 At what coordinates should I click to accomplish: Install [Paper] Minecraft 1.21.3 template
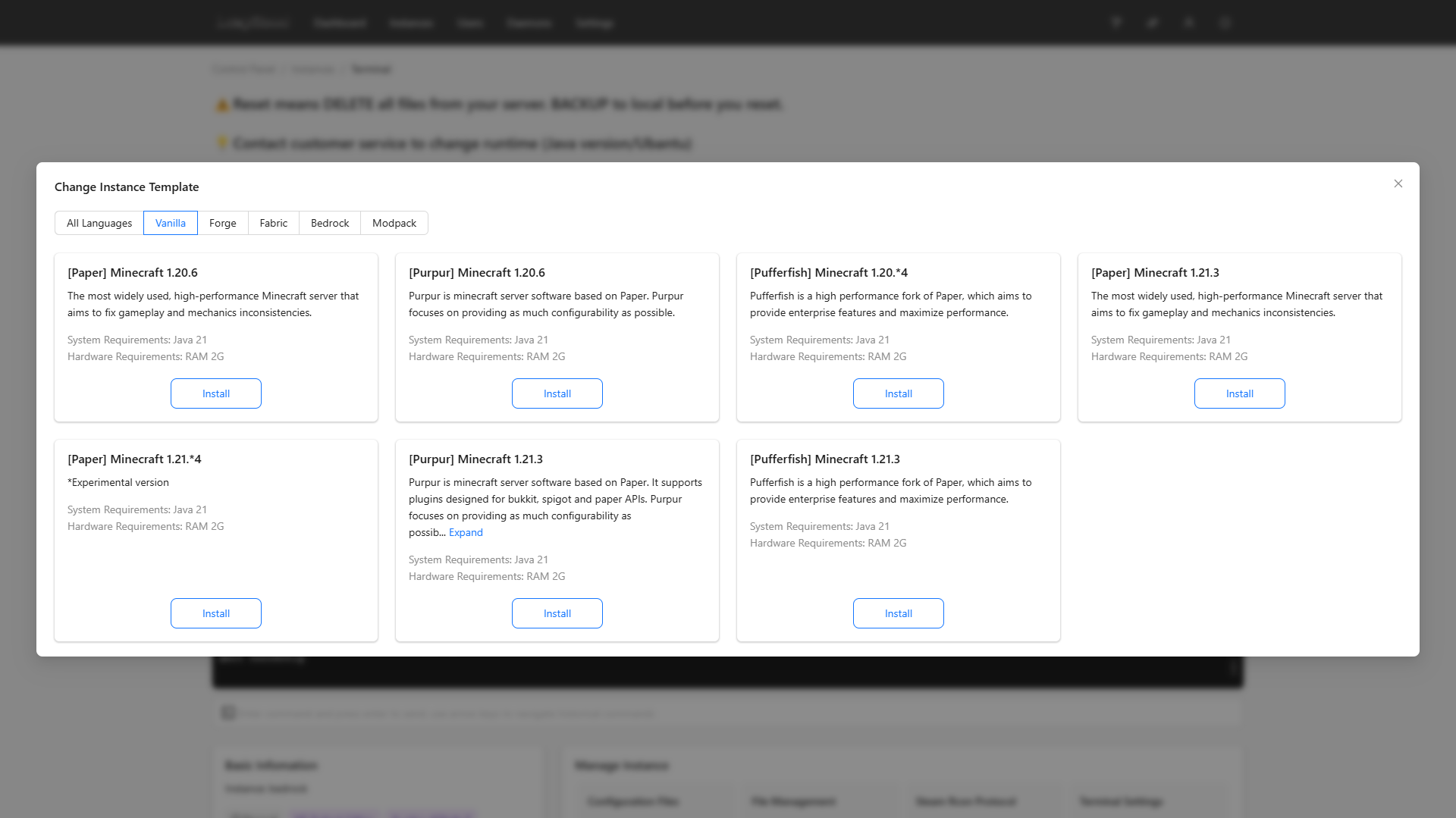1240,393
